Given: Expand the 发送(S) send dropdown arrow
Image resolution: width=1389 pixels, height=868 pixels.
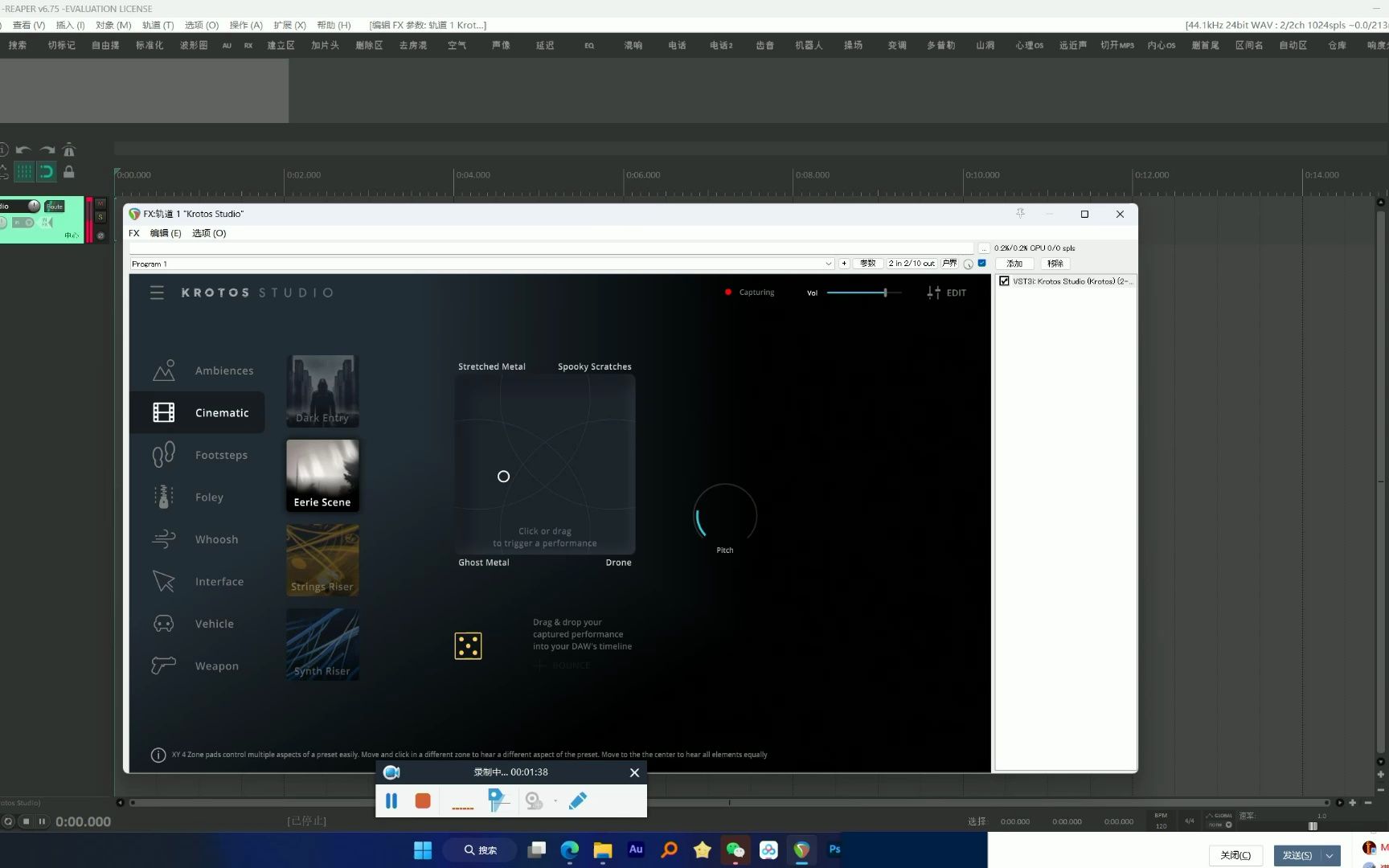Looking at the screenshot, I should click(x=1330, y=855).
